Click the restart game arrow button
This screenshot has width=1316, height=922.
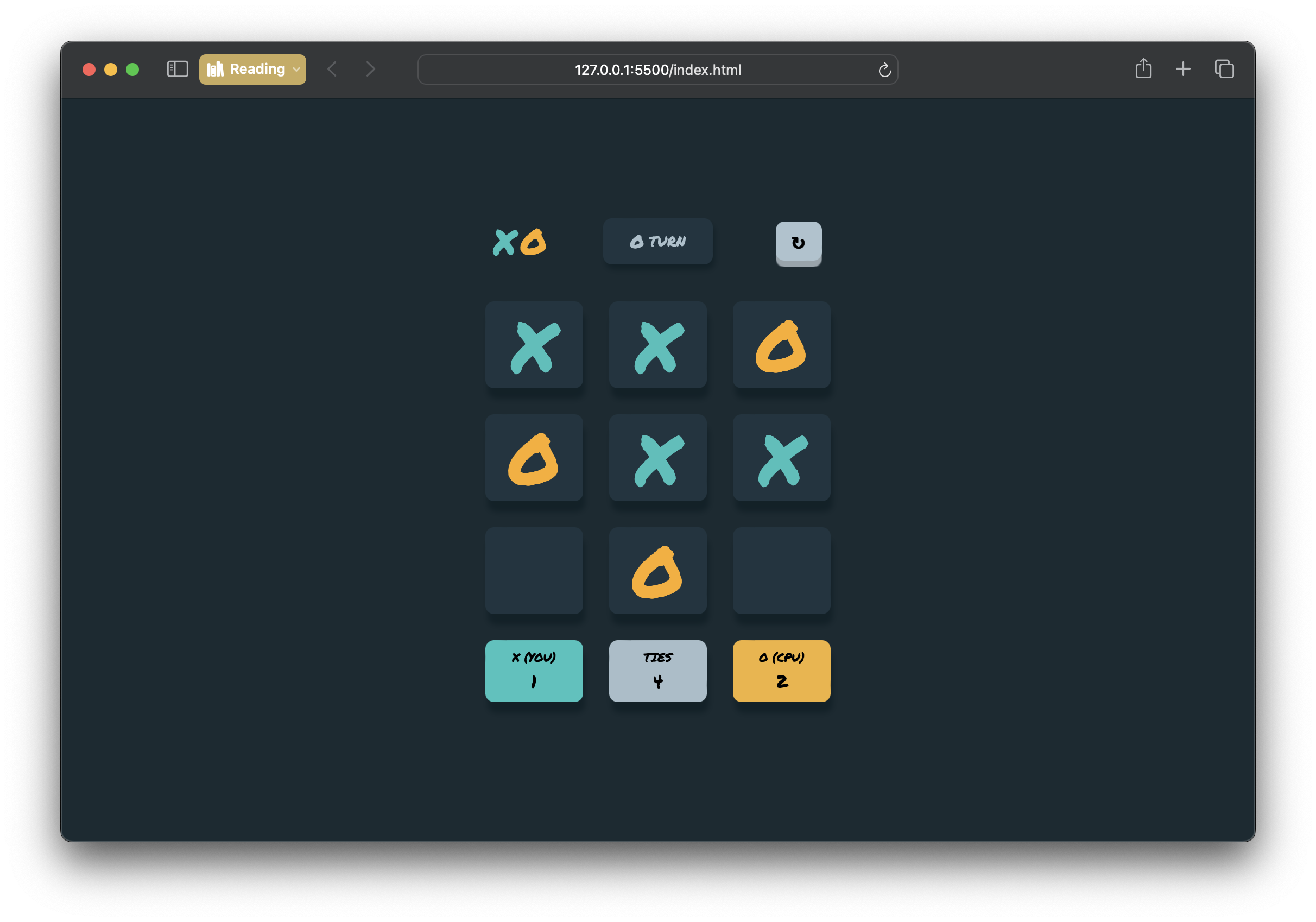(x=799, y=243)
